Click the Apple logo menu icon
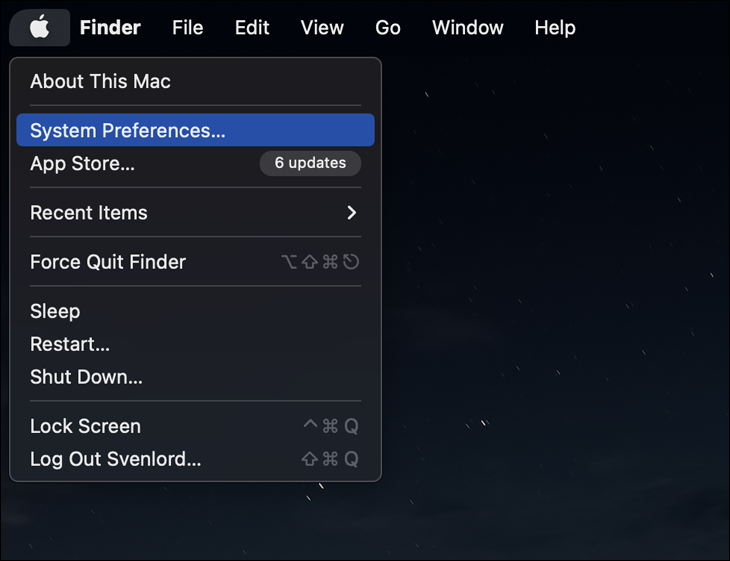This screenshot has width=730, height=561. pyautogui.click(x=39, y=28)
